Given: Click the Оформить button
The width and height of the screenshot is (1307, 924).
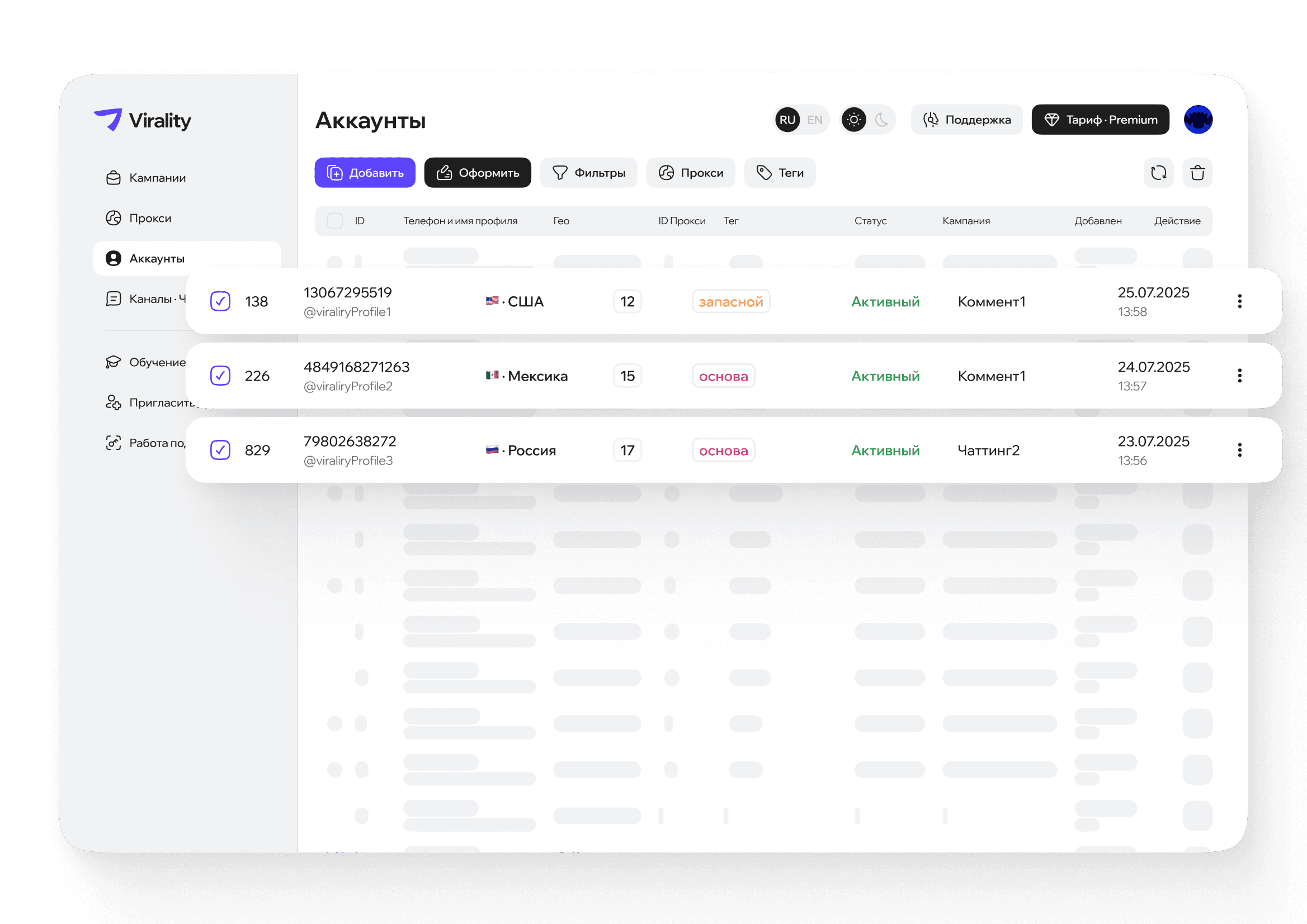Looking at the screenshot, I should pyautogui.click(x=477, y=172).
